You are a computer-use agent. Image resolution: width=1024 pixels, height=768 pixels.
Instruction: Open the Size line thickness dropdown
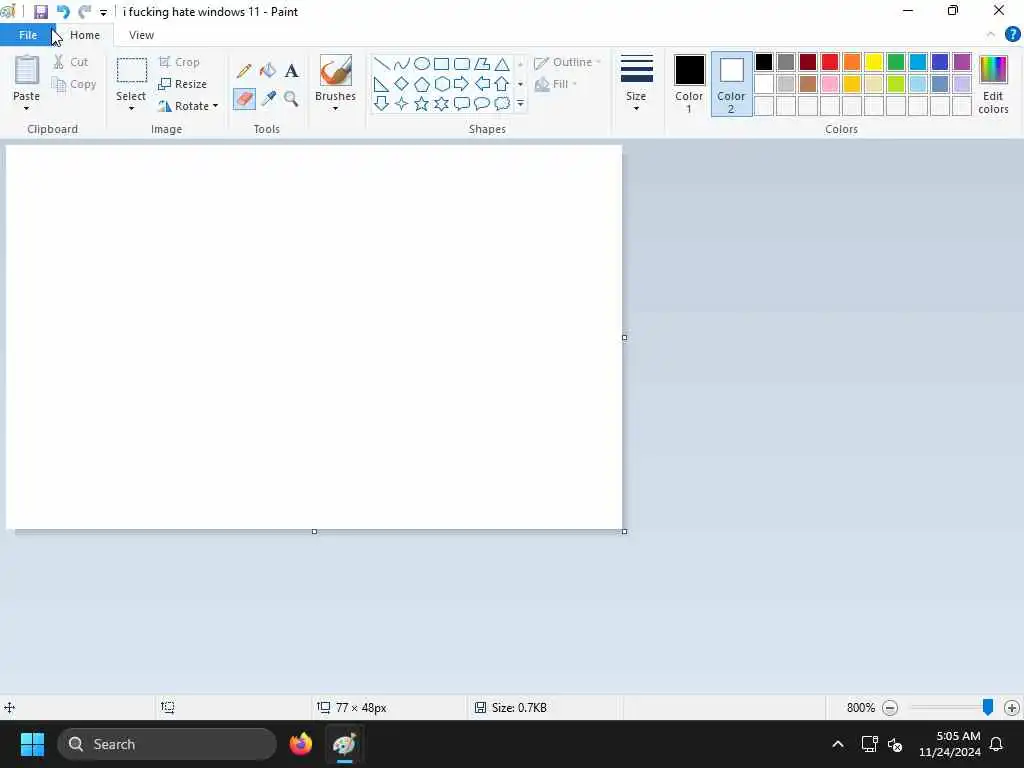click(636, 84)
